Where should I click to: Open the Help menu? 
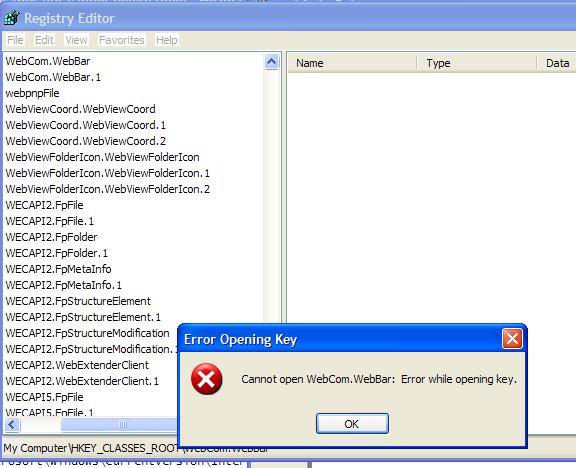(x=167, y=40)
